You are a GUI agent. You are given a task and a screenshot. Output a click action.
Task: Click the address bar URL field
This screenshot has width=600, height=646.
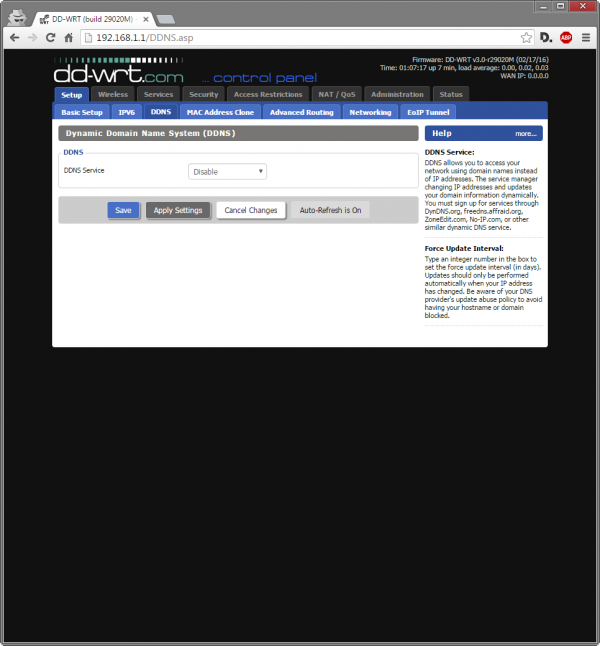point(300,37)
